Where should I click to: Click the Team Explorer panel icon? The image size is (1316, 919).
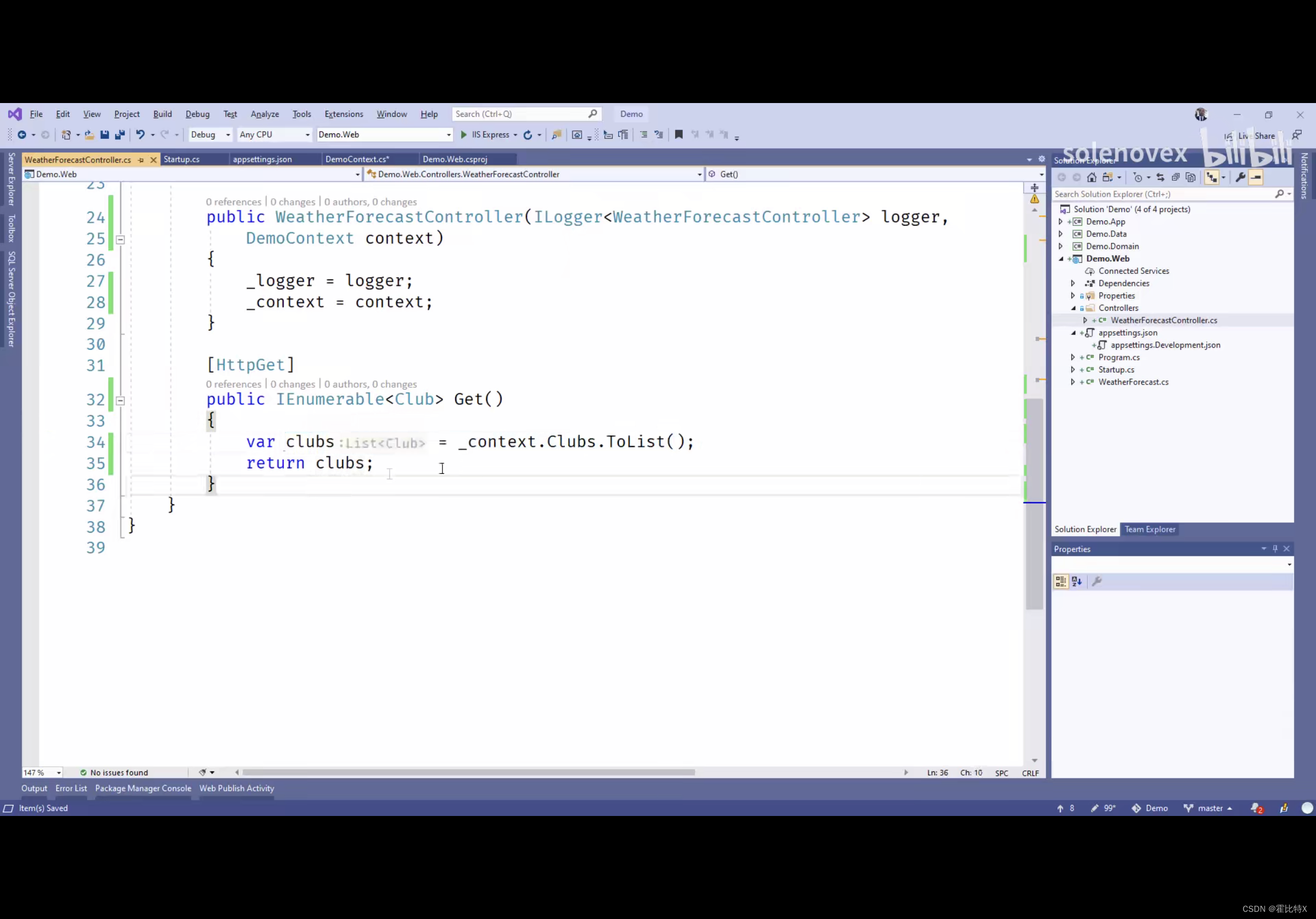point(1149,528)
